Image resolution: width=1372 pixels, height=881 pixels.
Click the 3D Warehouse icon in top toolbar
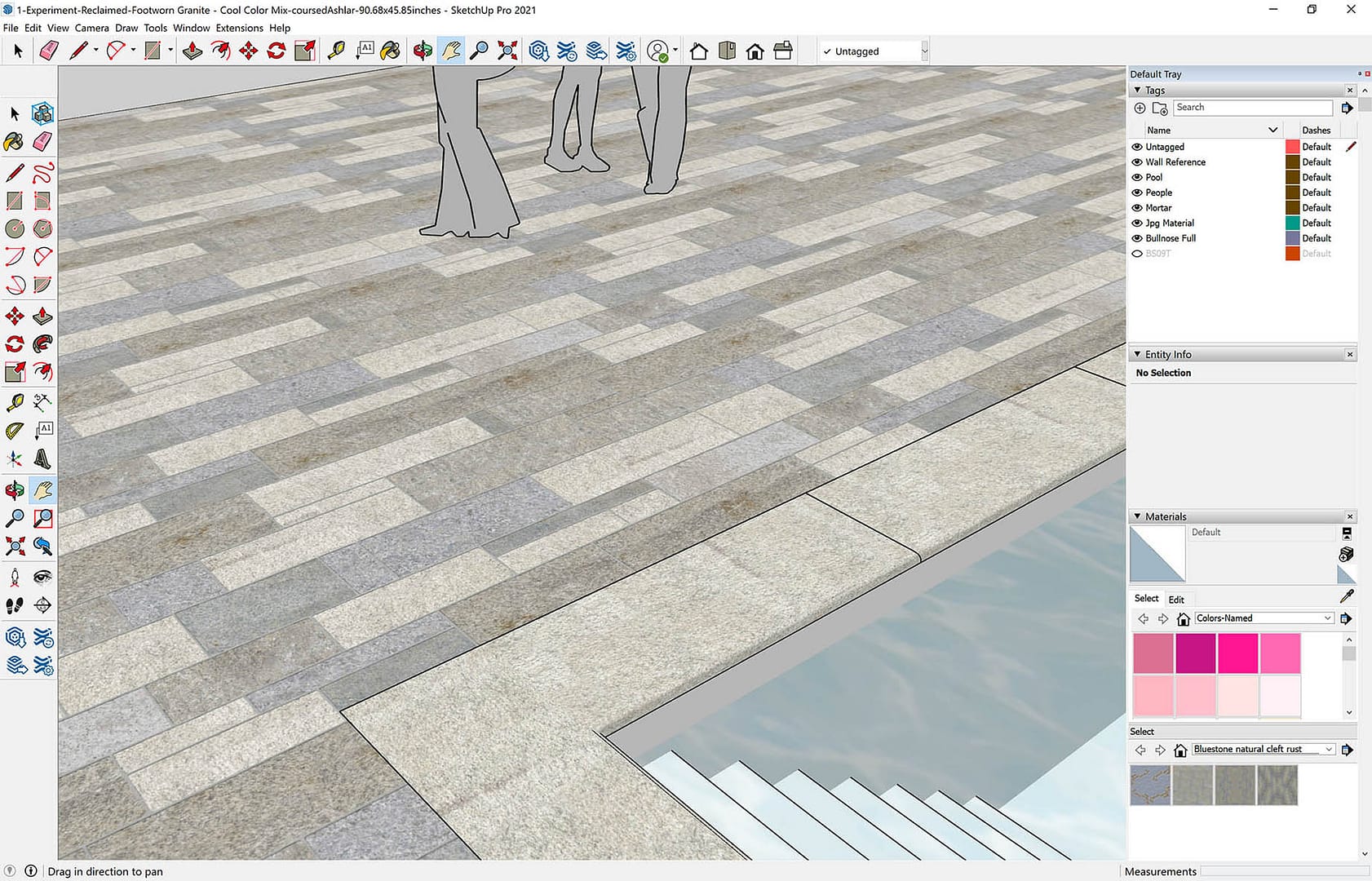click(x=538, y=51)
